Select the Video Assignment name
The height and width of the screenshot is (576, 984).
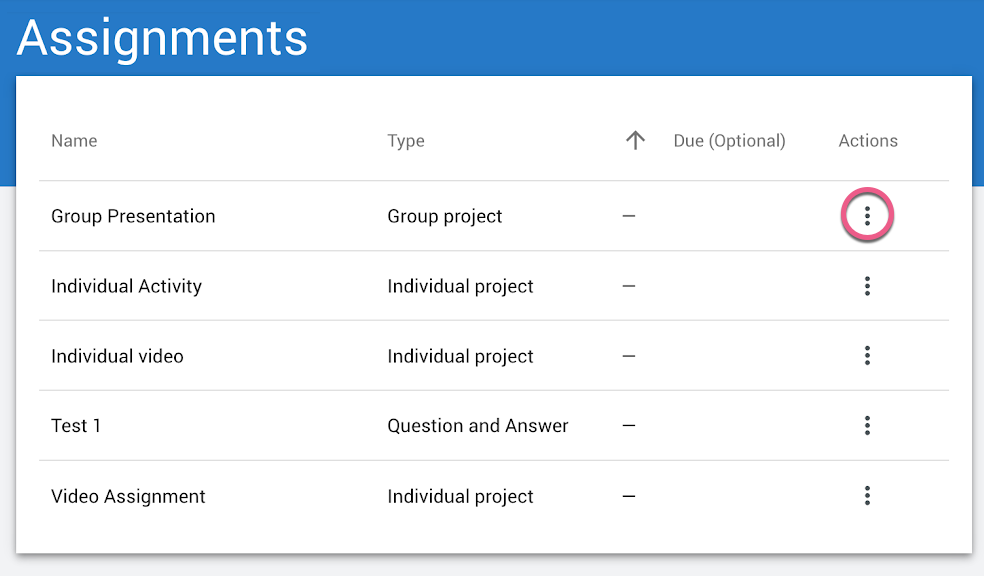pos(128,496)
